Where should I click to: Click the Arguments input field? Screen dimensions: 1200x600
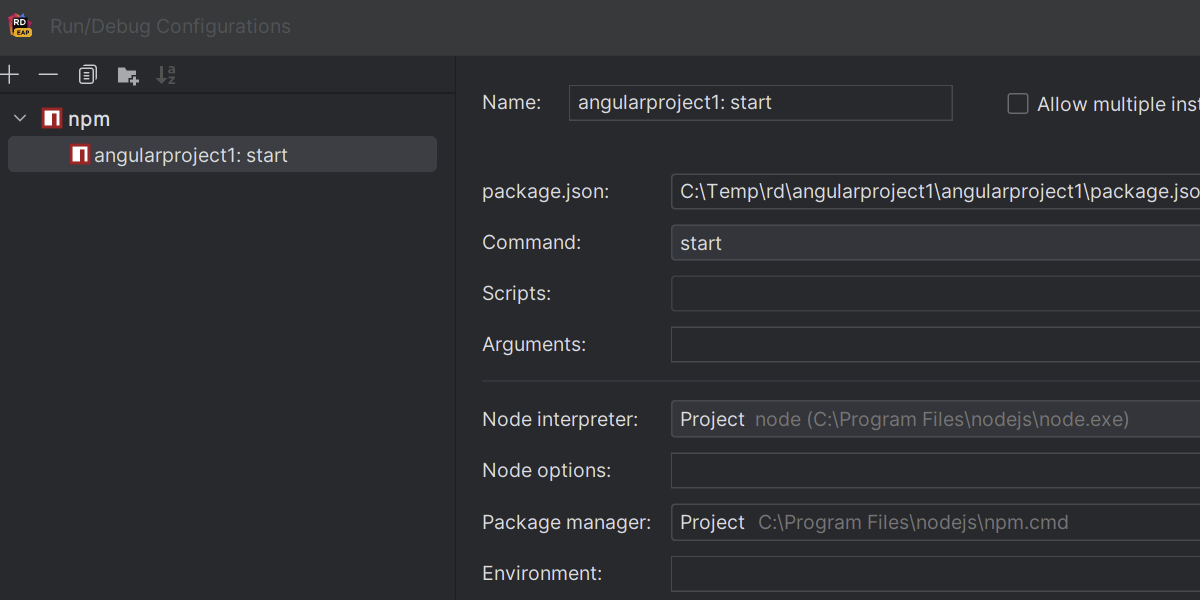click(x=934, y=345)
